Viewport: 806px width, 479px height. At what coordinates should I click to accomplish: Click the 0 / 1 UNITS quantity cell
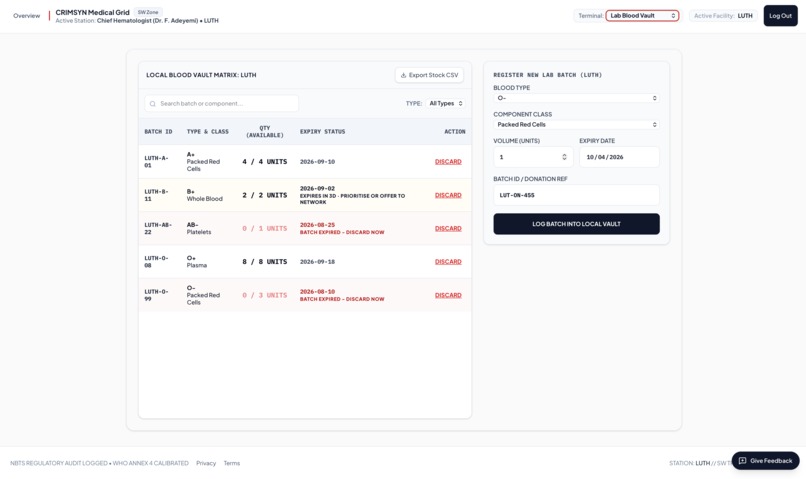(x=265, y=229)
